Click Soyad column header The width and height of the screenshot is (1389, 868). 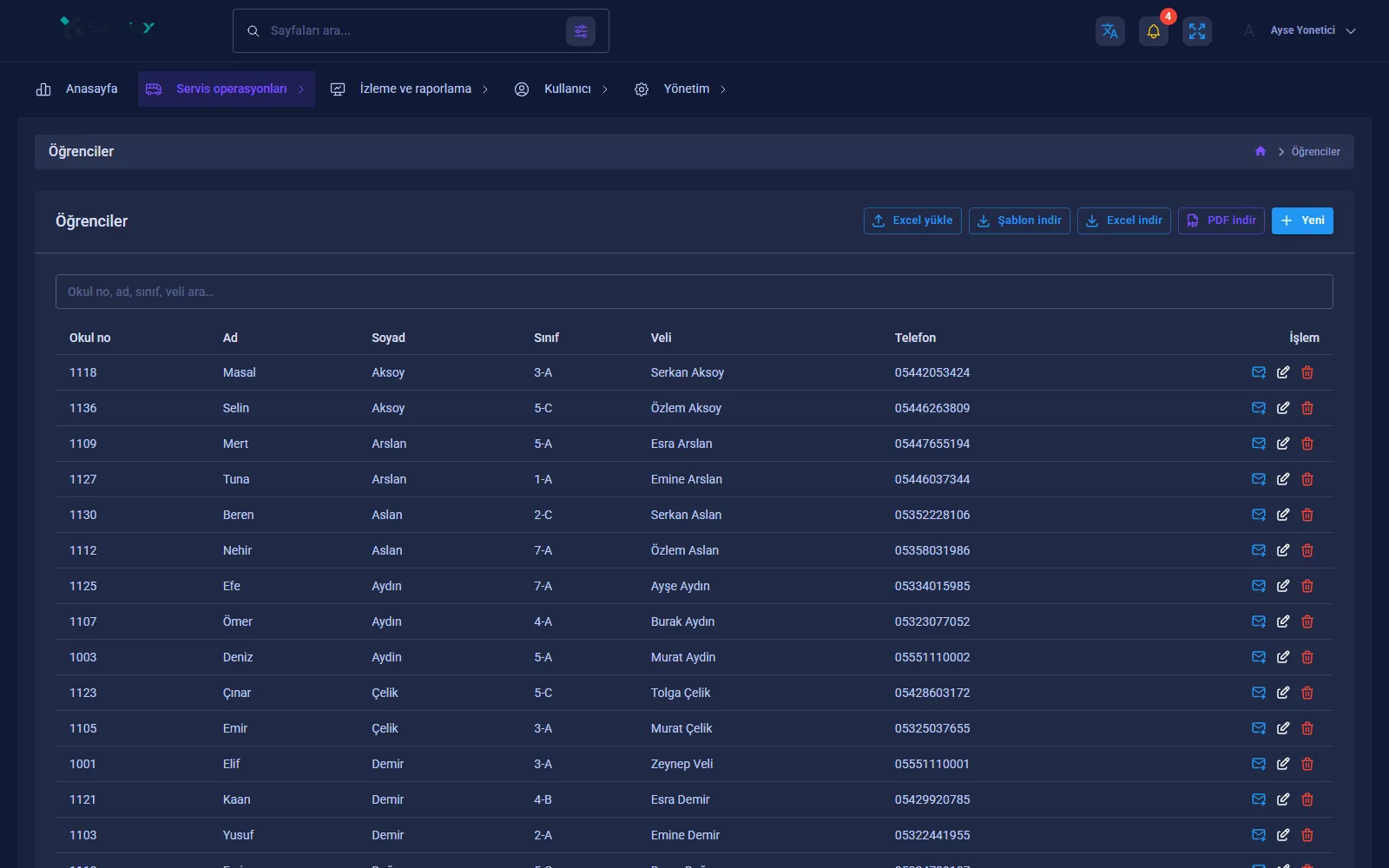(388, 338)
